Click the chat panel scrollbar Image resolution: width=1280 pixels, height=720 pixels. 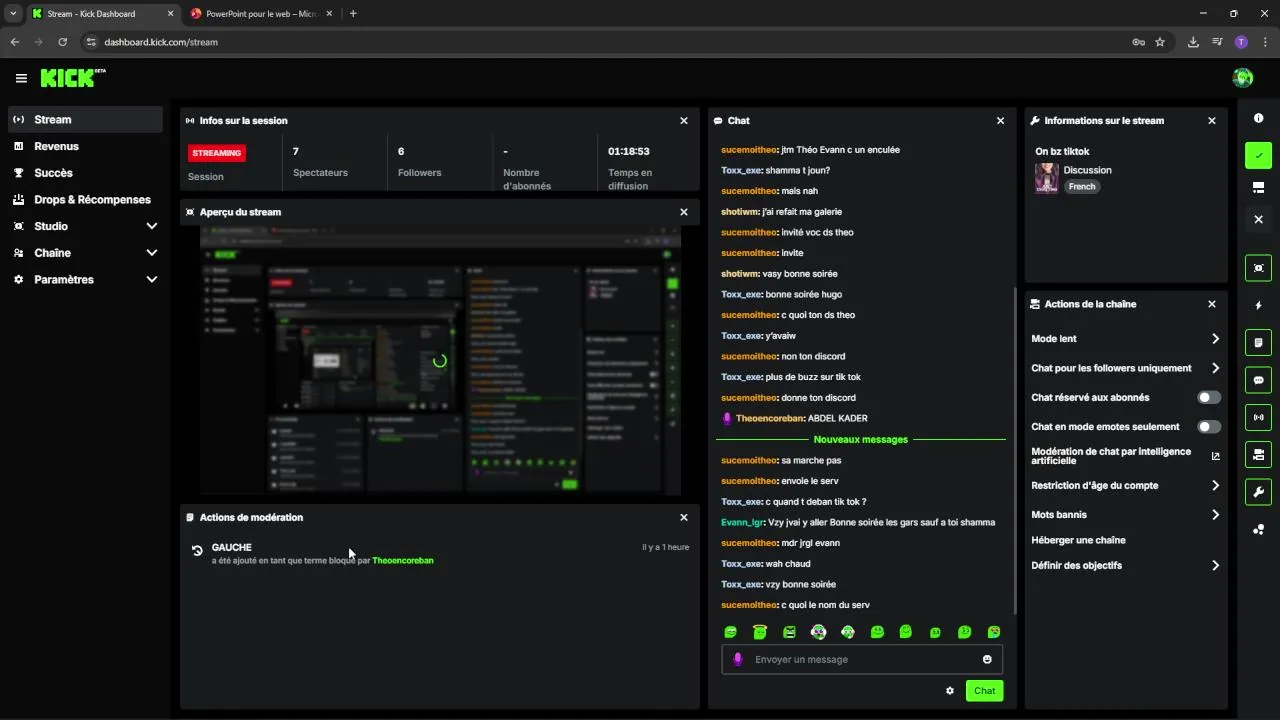1015,450
